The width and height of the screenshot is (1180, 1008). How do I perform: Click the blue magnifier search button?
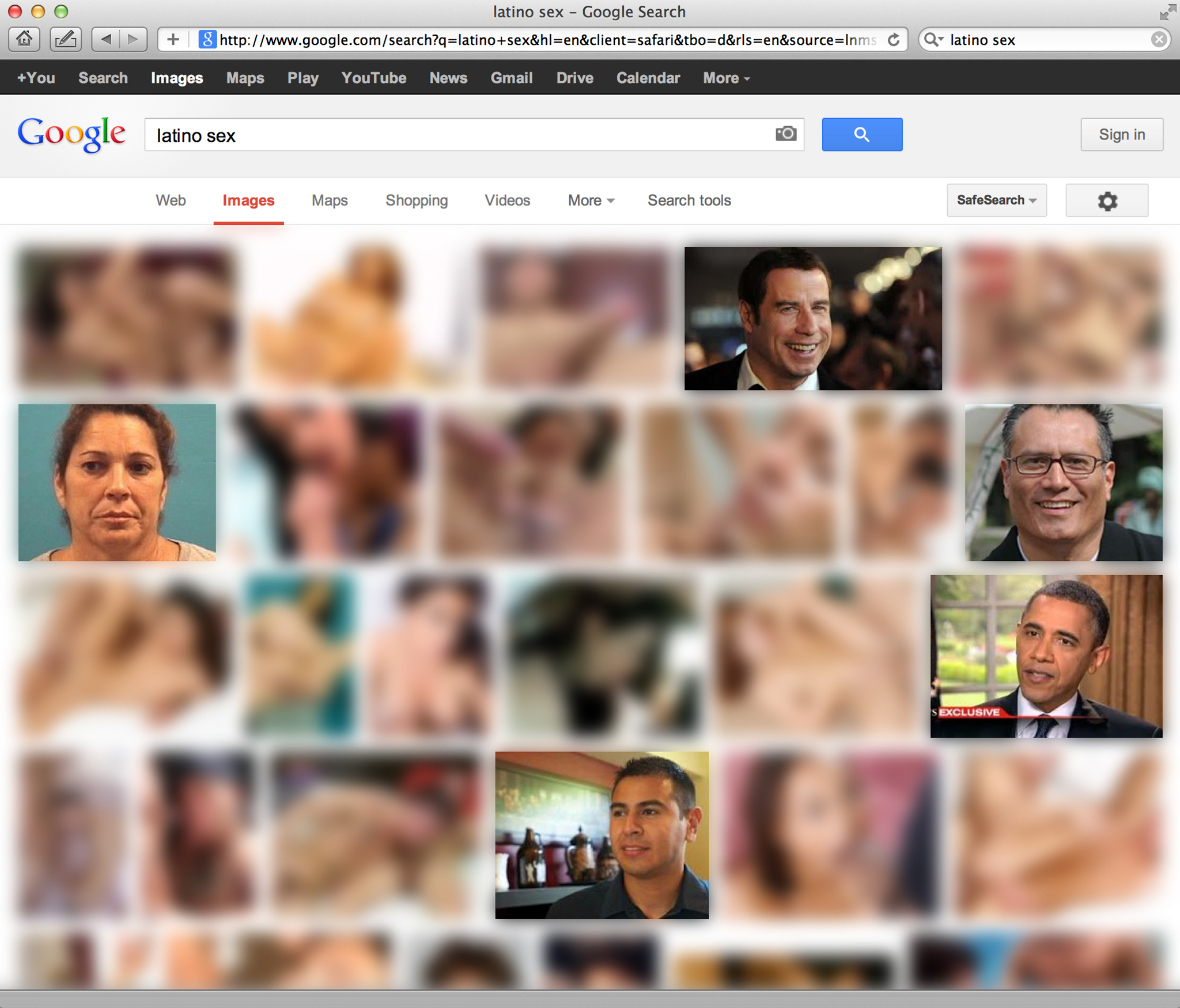pos(861,134)
